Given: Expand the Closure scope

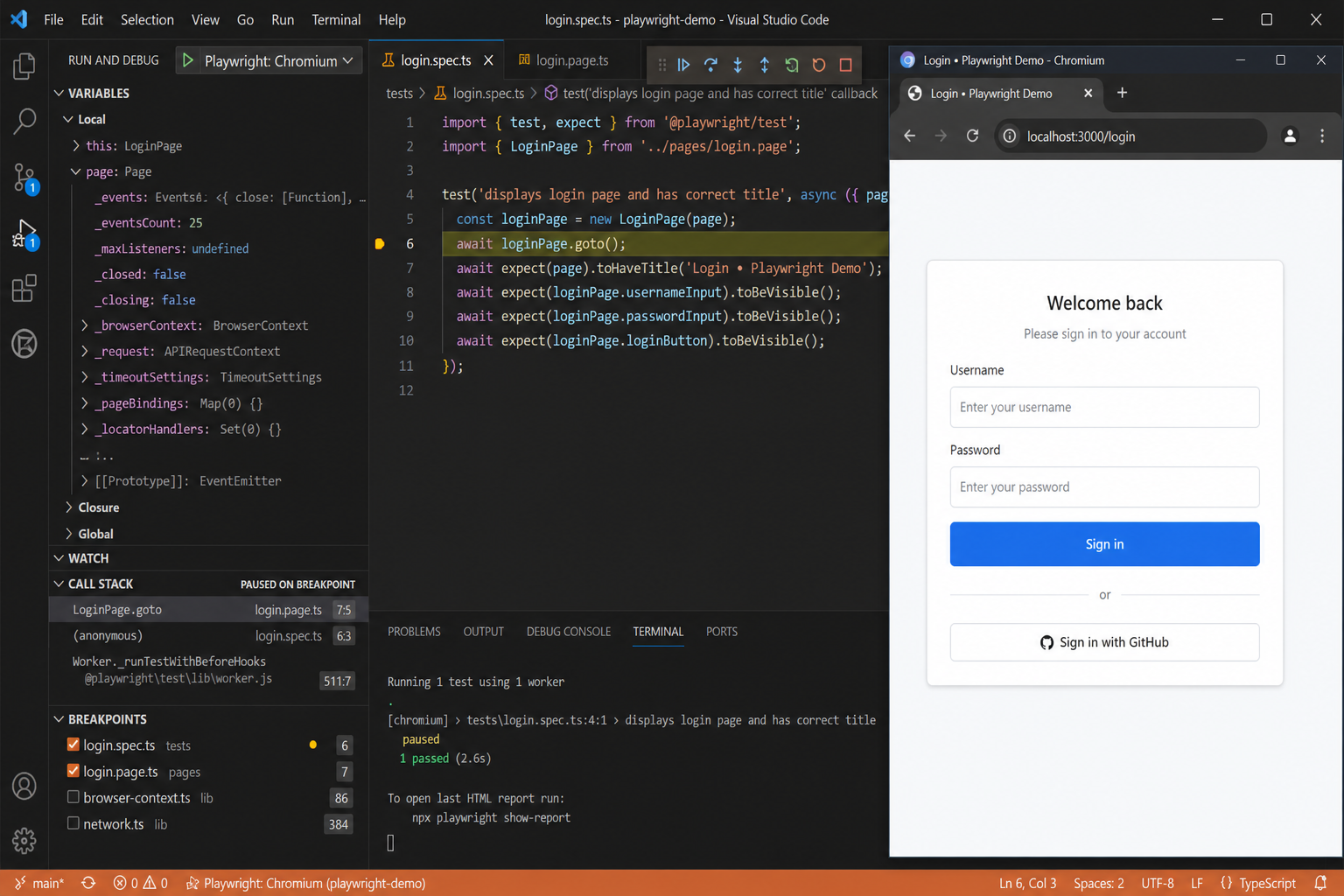Looking at the screenshot, I should 68,507.
